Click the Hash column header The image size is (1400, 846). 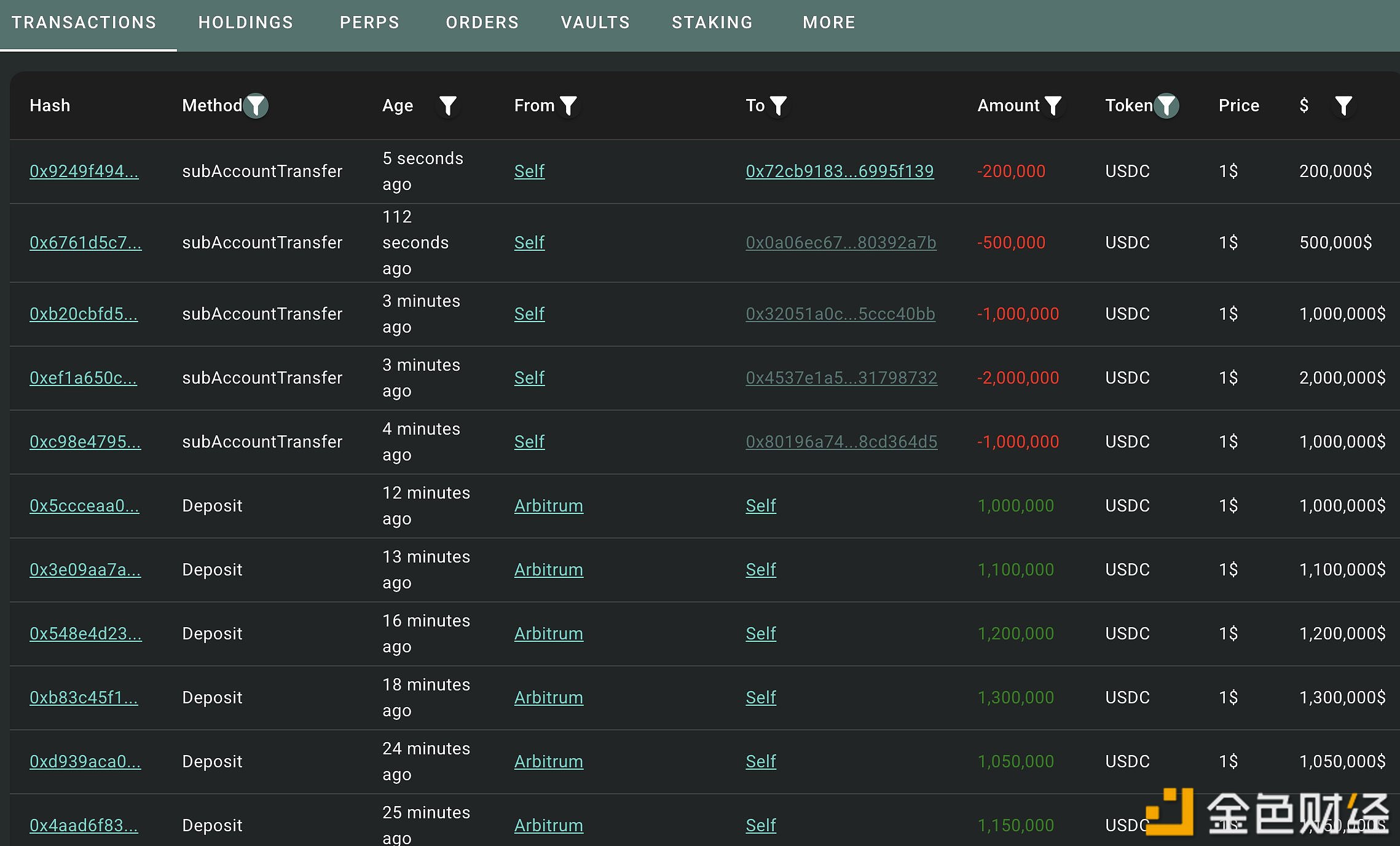50,106
